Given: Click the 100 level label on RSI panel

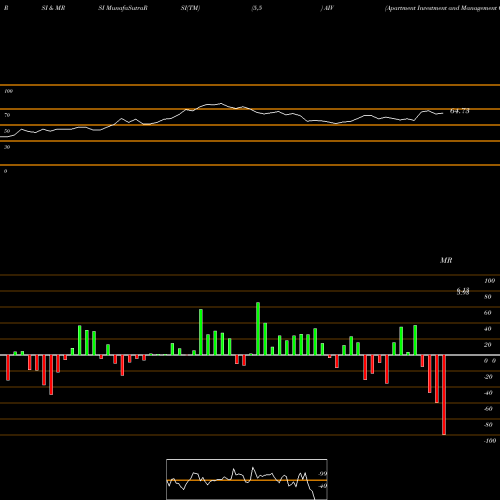Looking at the screenshot, I should 8,91.
